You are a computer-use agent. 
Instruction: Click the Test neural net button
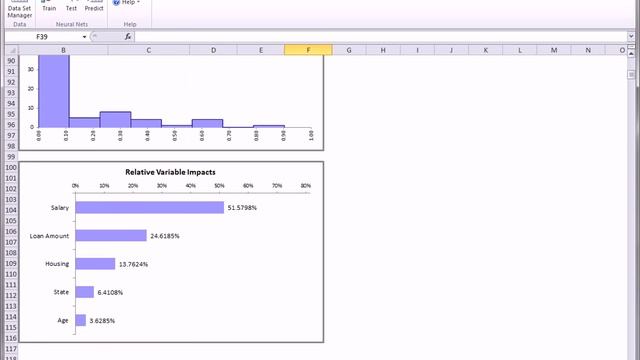click(x=71, y=7)
